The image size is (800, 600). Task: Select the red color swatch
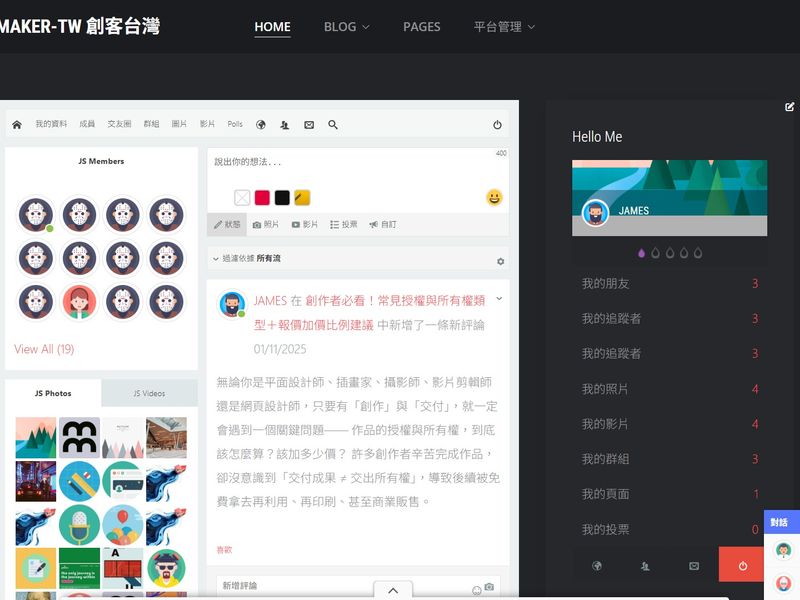[x=262, y=197]
